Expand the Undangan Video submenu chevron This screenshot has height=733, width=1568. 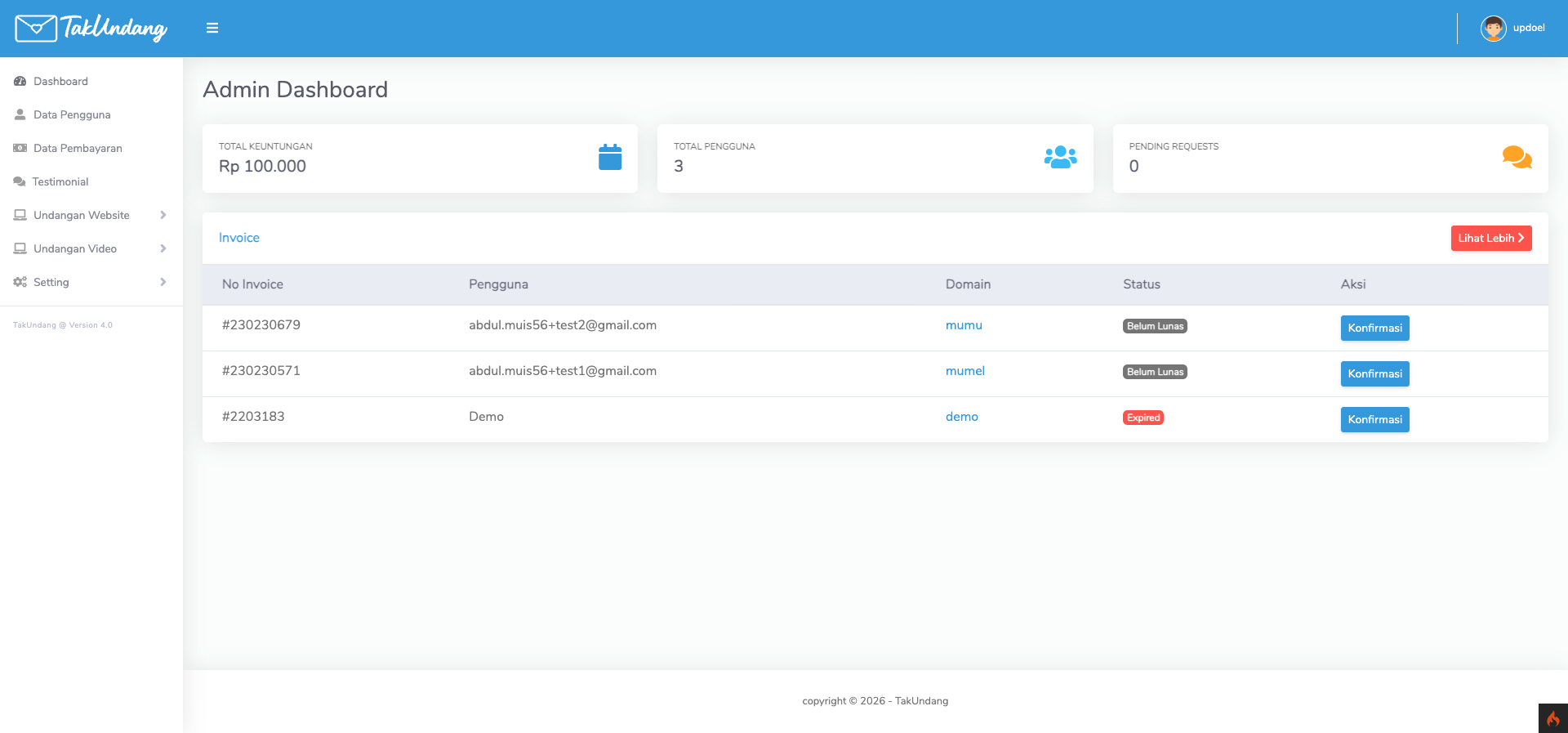coord(163,248)
